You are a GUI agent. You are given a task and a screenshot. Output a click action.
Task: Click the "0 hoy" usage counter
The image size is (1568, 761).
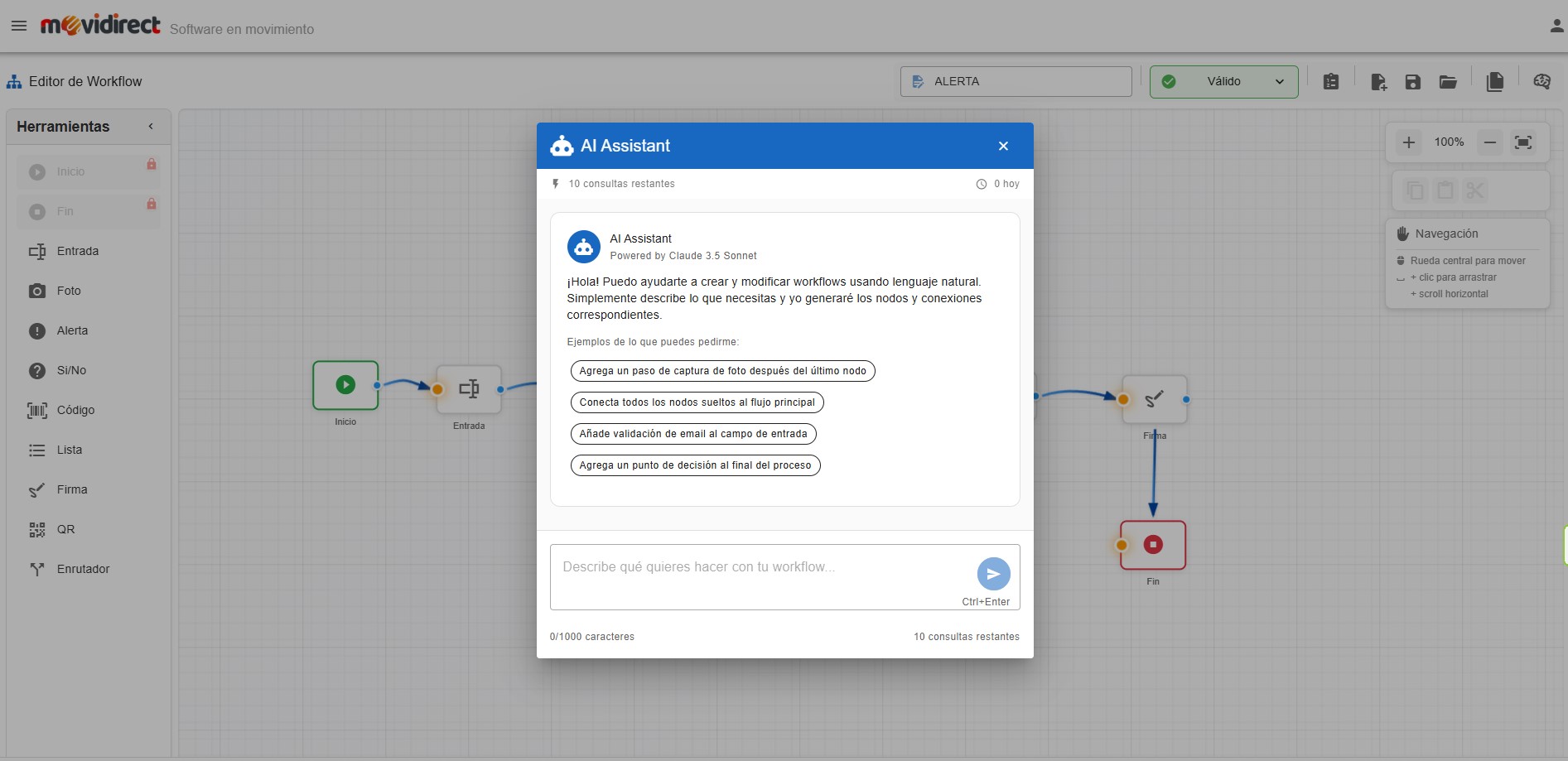point(997,184)
